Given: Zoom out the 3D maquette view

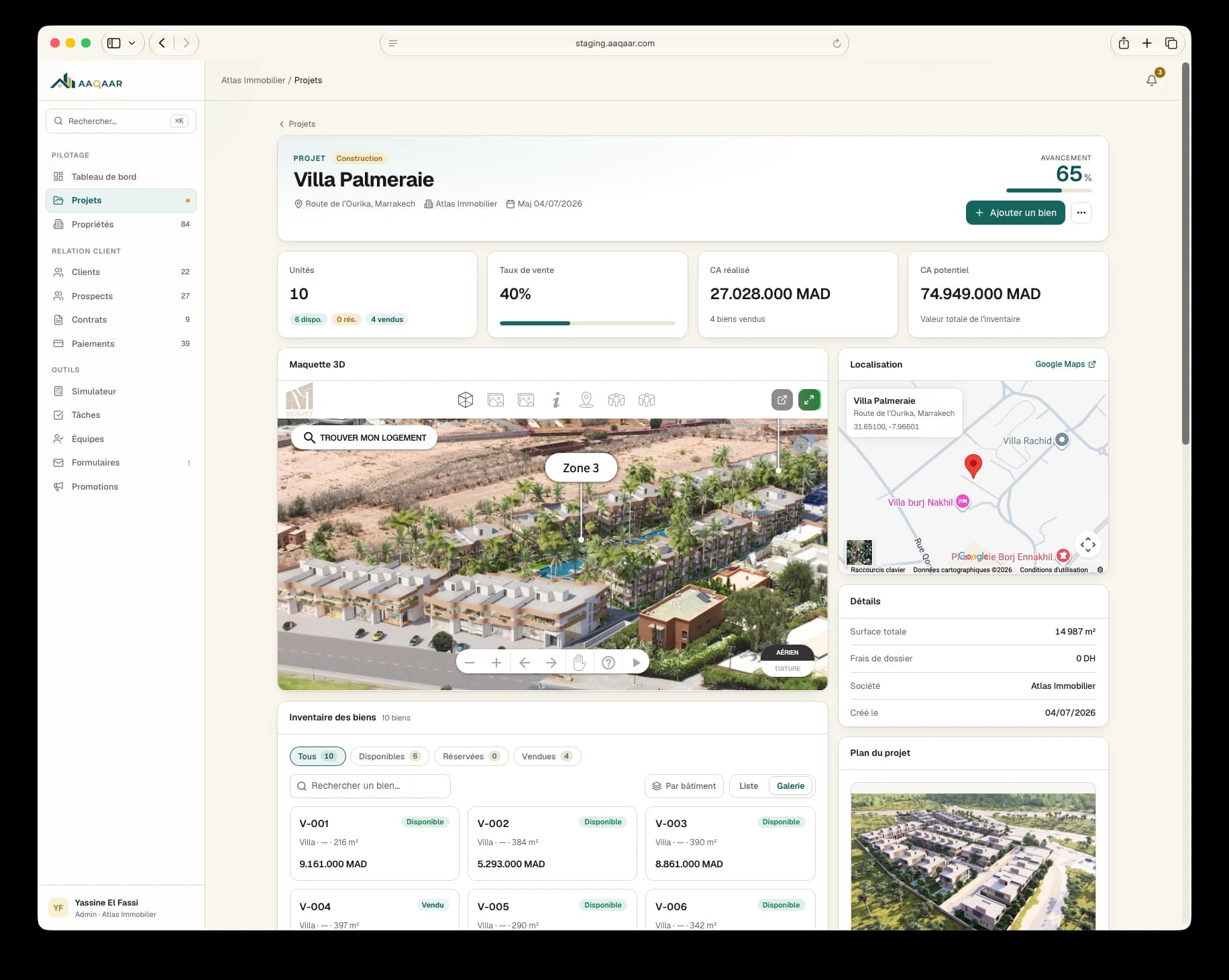Looking at the screenshot, I should coord(470,663).
